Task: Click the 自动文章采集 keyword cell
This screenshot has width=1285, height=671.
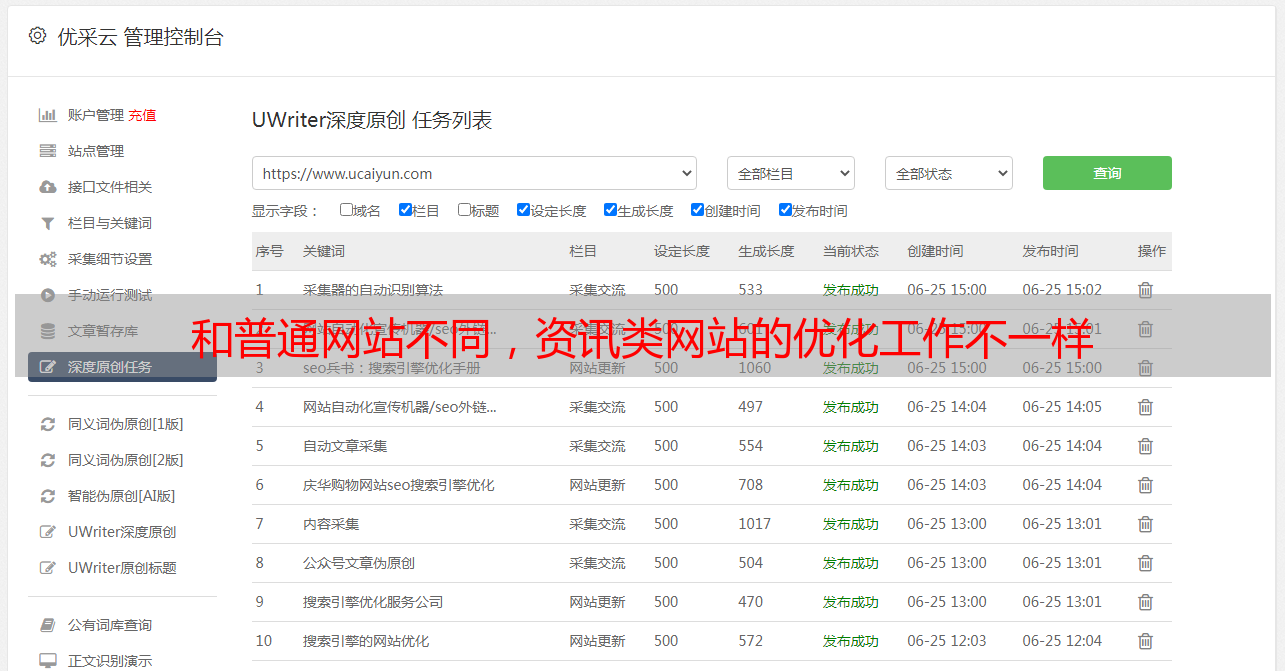Action: [345, 446]
